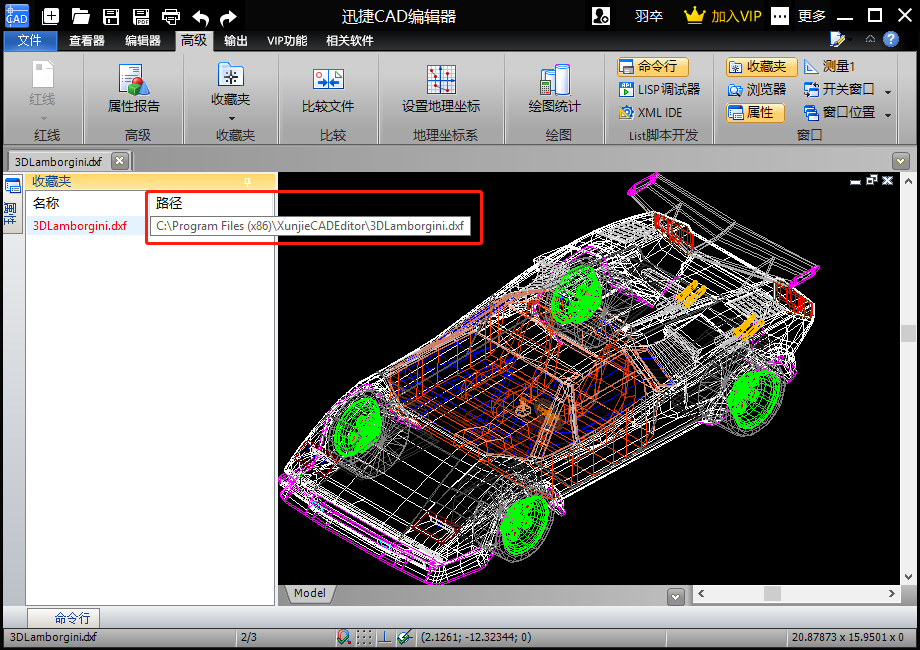Open the LISP调试器 debugger

[659, 89]
